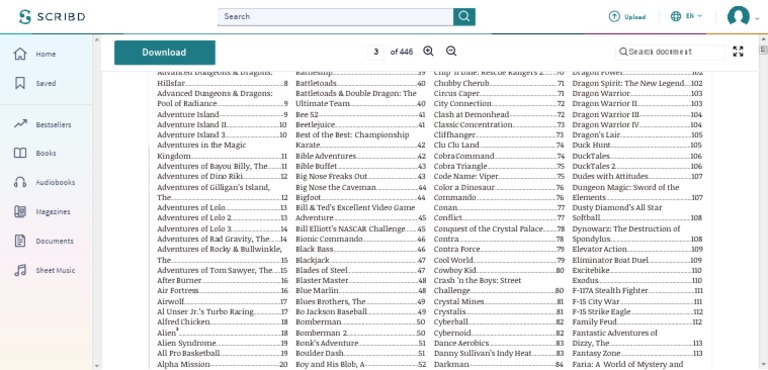Viewport: 768px width, 370px height.
Task: Click the Sheet Music note icon
Action: coord(20,271)
